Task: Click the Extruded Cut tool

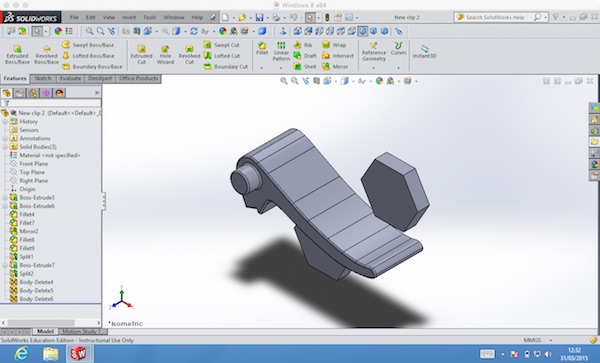Action: pos(141,54)
